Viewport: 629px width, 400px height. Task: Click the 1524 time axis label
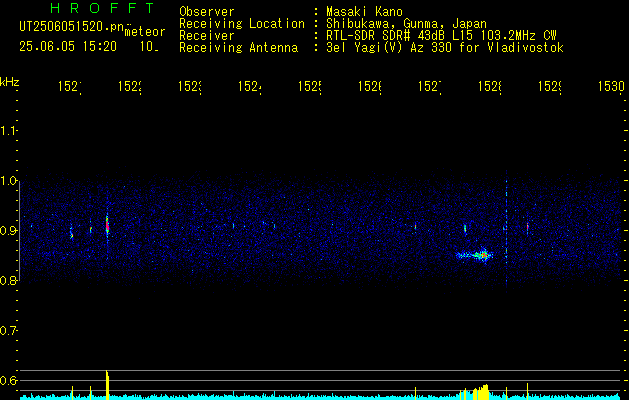click(250, 87)
